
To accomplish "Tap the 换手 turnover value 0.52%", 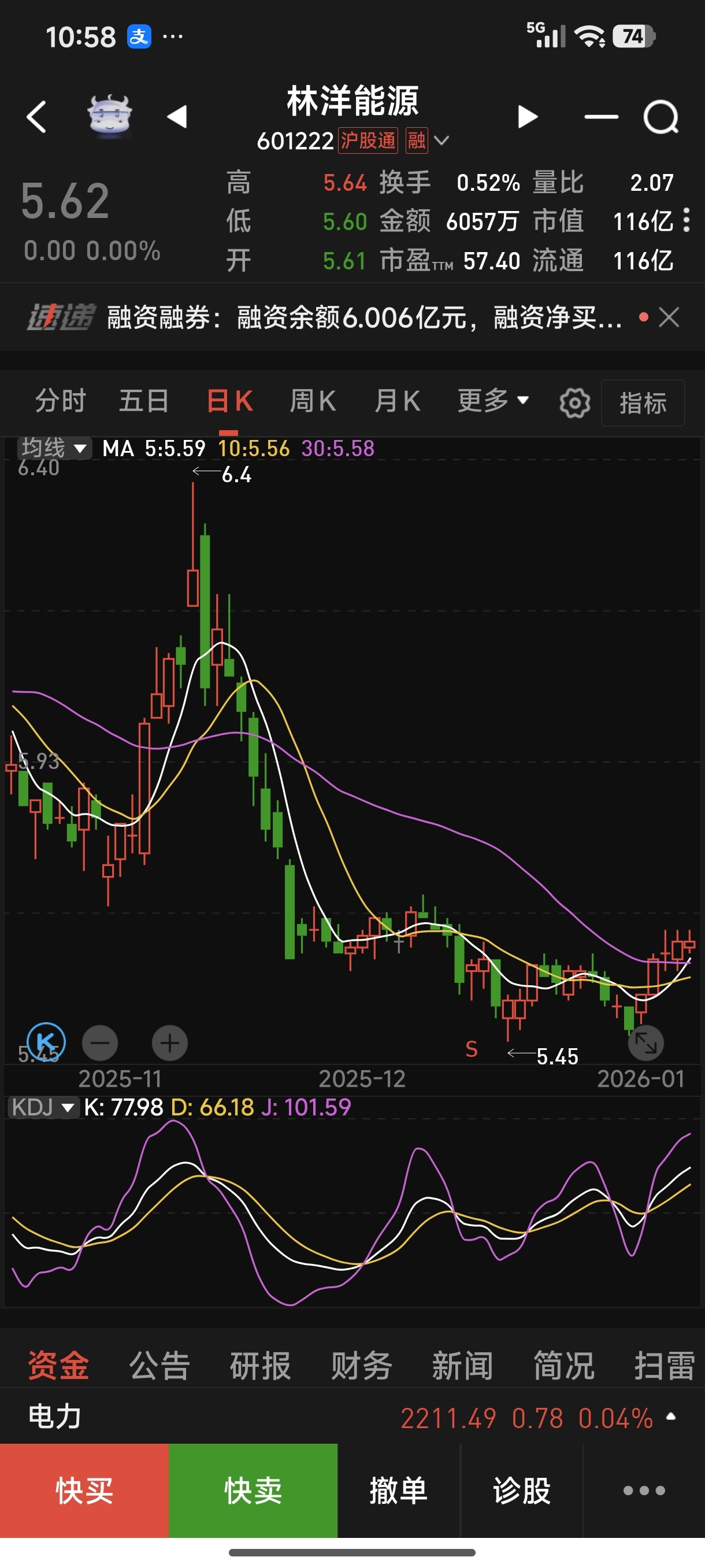I will tap(488, 183).
